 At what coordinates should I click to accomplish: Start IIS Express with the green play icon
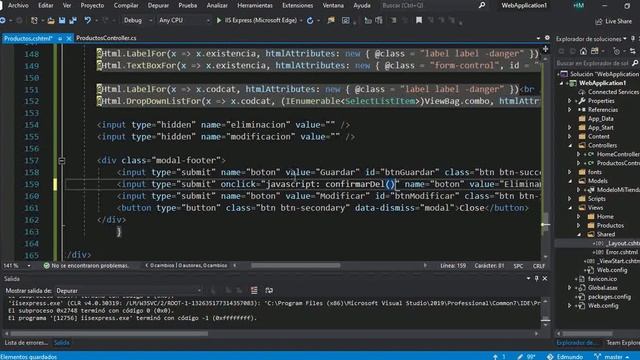(x=219, y=20)
